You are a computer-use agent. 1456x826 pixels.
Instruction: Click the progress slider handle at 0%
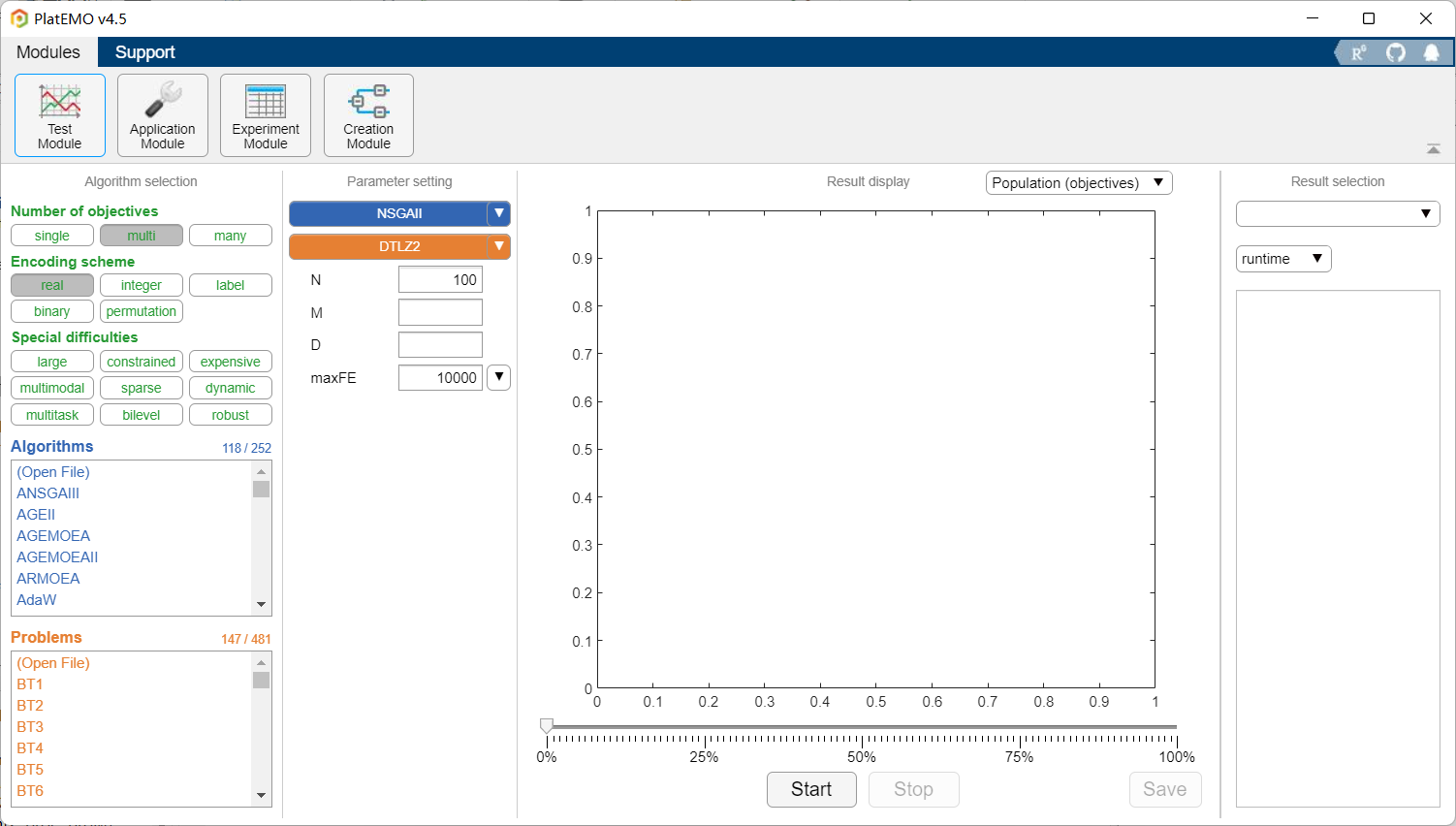[x=547, y=725]
